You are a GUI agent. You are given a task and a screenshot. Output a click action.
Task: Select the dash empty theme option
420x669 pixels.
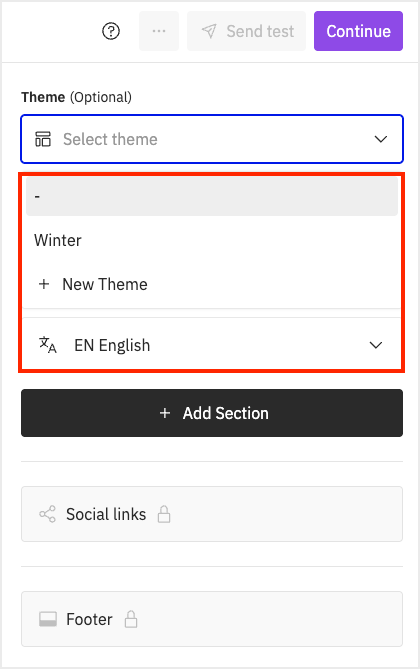click(212, 196)
